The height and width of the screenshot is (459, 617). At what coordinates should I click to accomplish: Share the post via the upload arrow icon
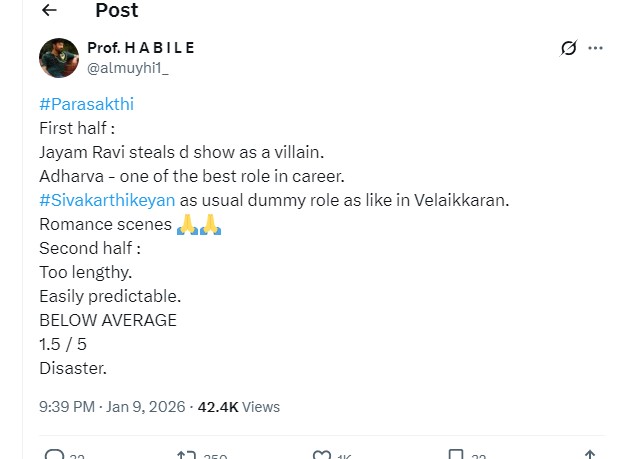[x=591, y=455]
